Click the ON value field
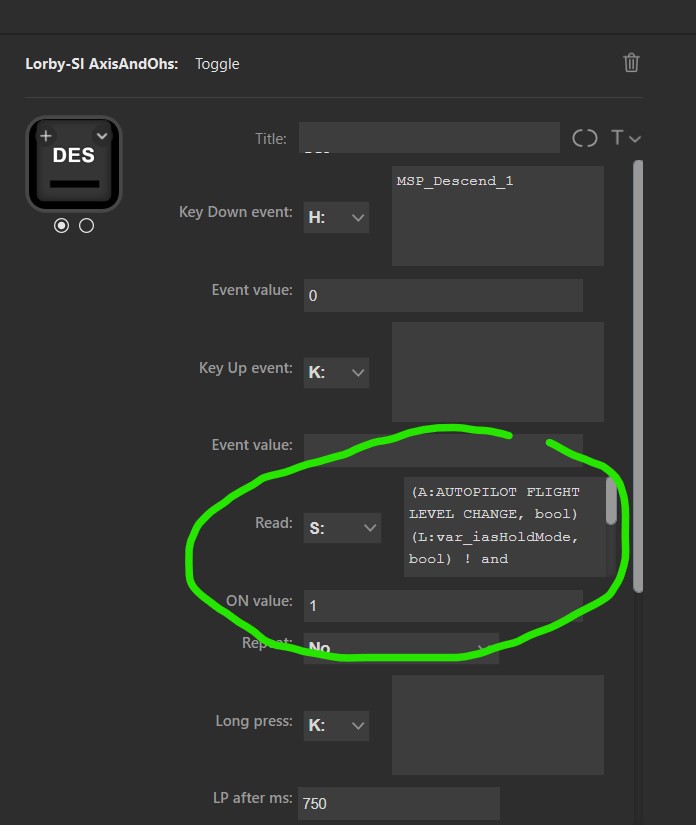The image size is (696, 825). tap(443, 606)
